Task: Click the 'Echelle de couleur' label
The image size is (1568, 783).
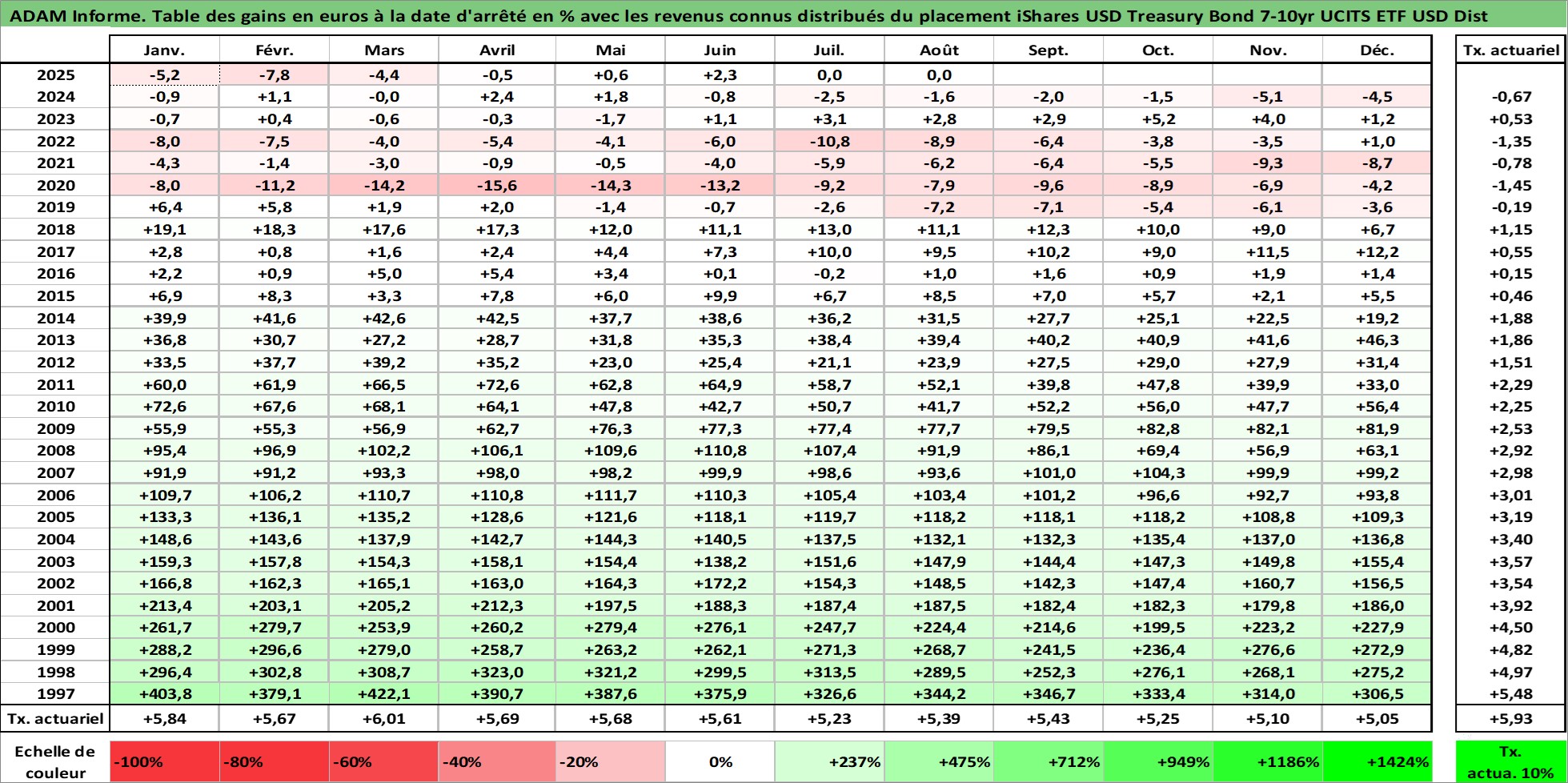Action: [55, 761]
